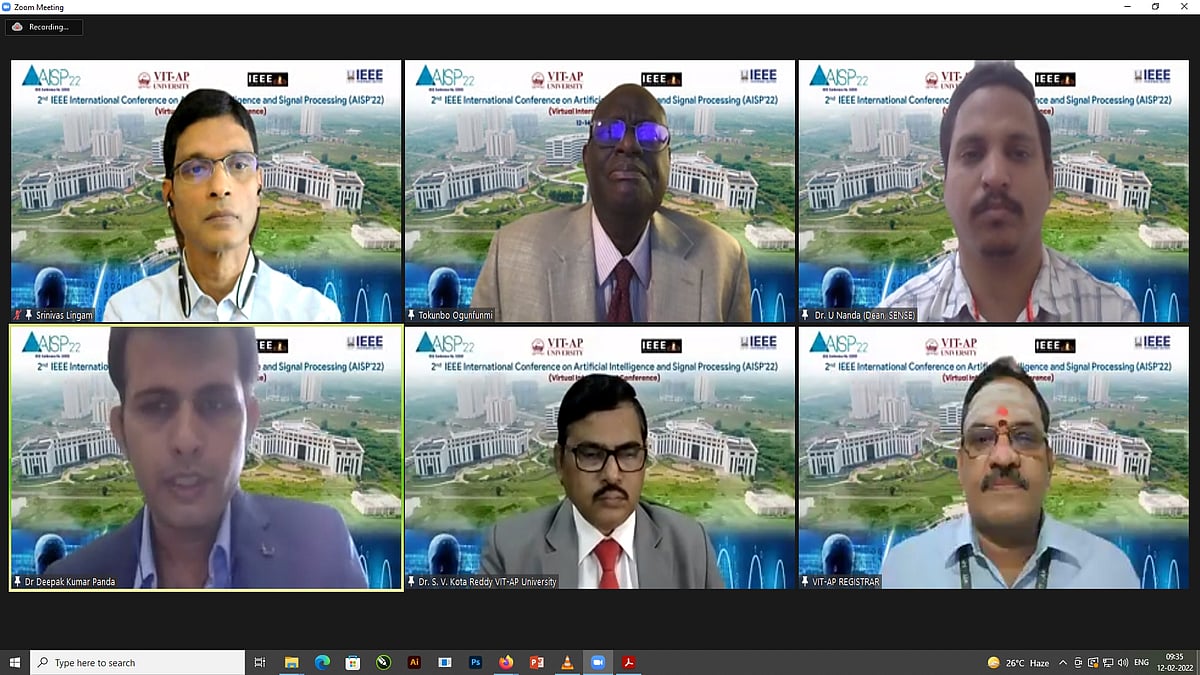Switch to Photoshop in the taskbar
This screenshot has height=675, width=1200.
point(476,663)
